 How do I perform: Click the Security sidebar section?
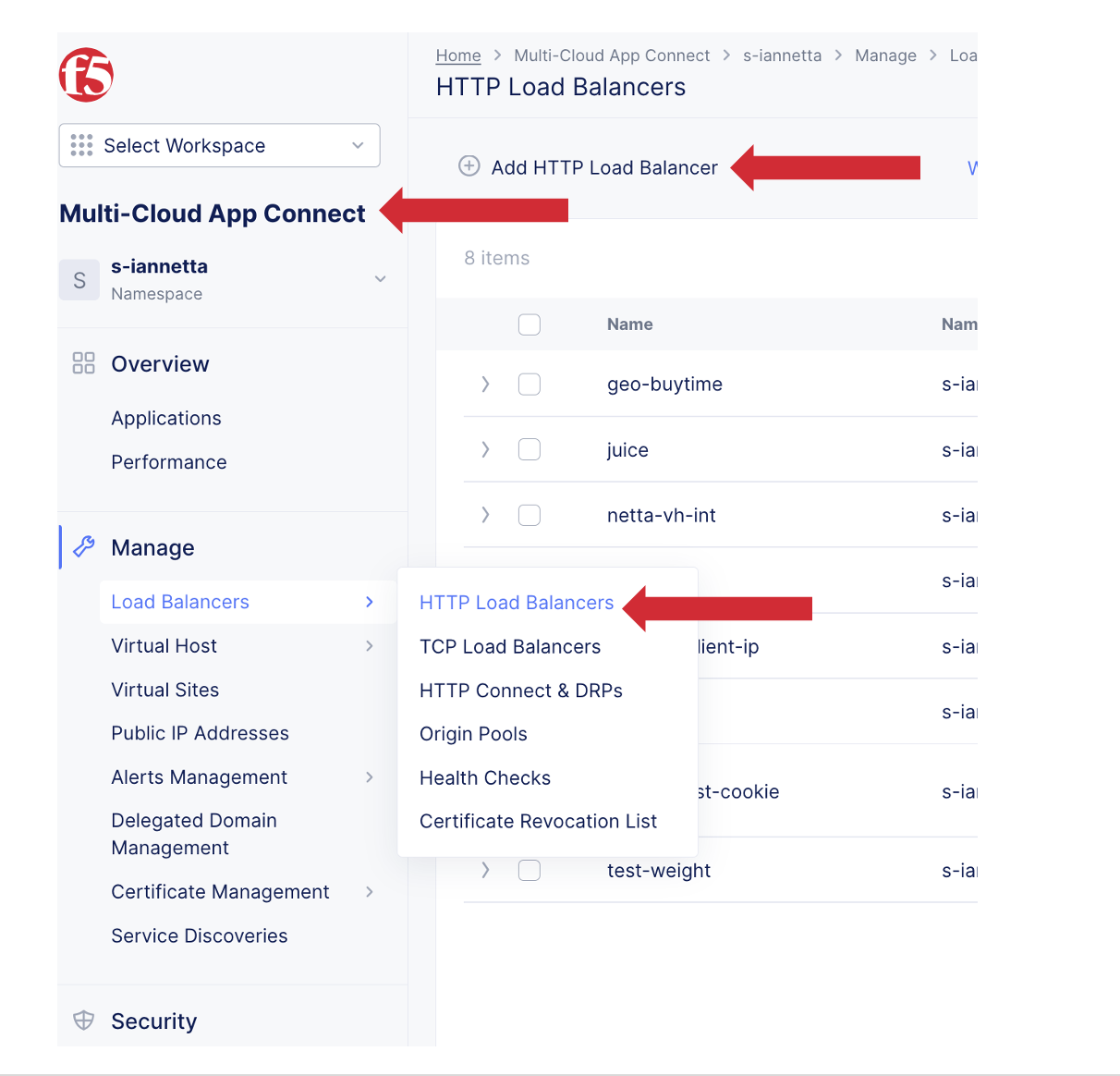[153, 1021]
